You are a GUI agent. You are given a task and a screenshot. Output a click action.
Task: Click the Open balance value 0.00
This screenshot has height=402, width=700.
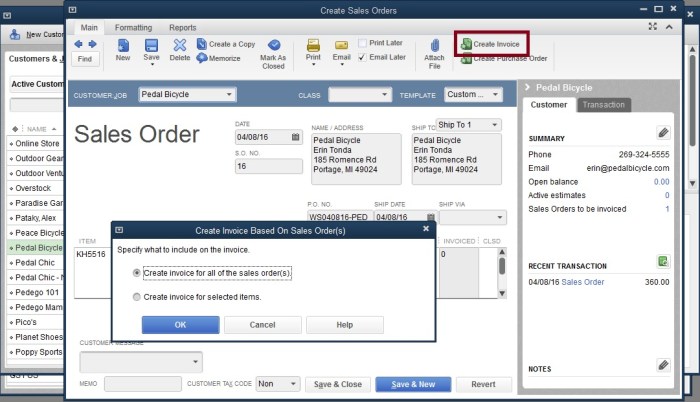[661, 182]
